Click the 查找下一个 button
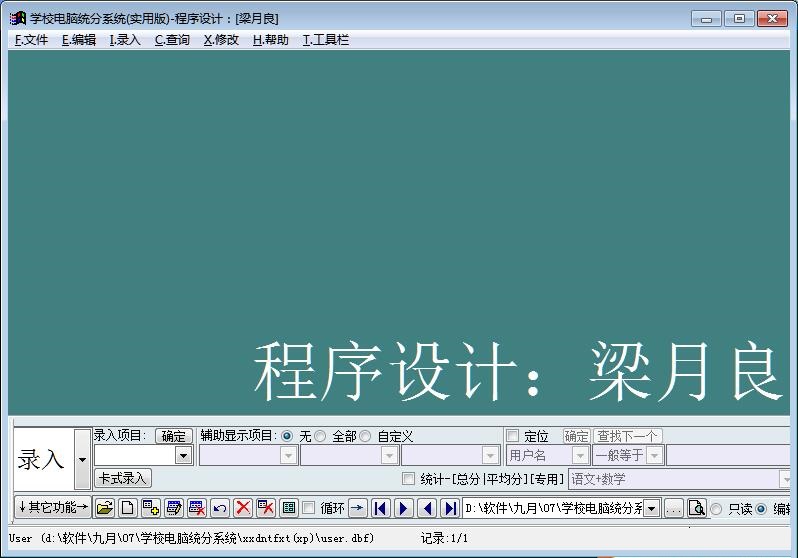Viewport: 798px width, 558px height. 628,436
